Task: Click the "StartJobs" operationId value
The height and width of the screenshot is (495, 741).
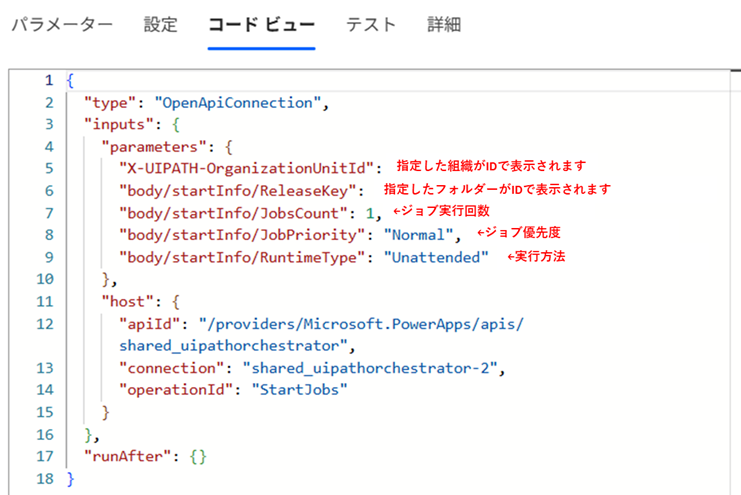Action: click(x=301, y=390)
